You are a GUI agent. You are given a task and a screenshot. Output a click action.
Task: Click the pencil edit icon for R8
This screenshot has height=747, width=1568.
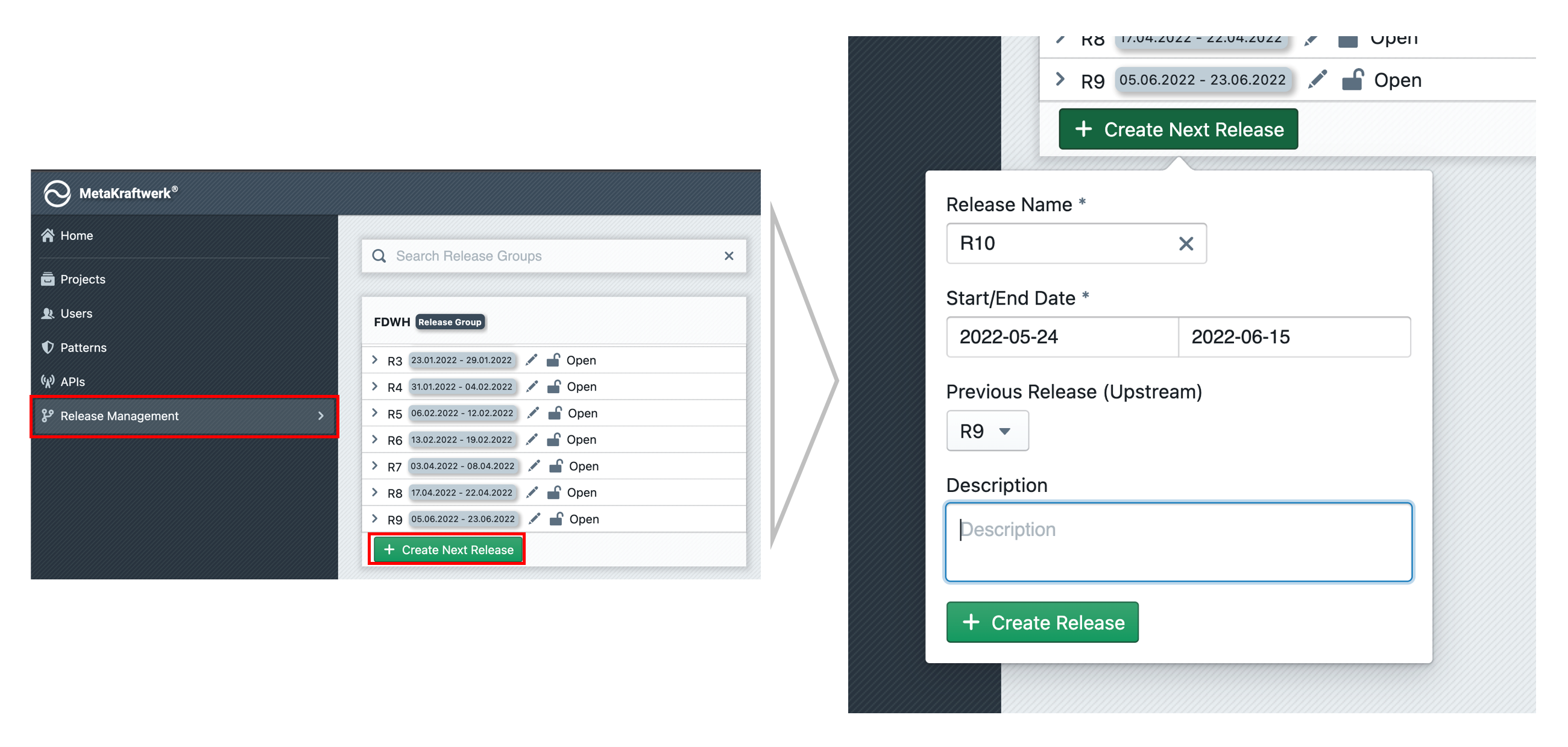[x=531, y=492]
